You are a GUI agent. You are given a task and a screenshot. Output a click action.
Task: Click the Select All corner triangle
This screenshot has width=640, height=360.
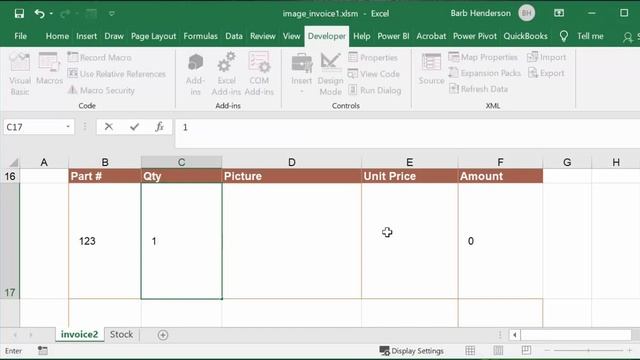(14, 162)
